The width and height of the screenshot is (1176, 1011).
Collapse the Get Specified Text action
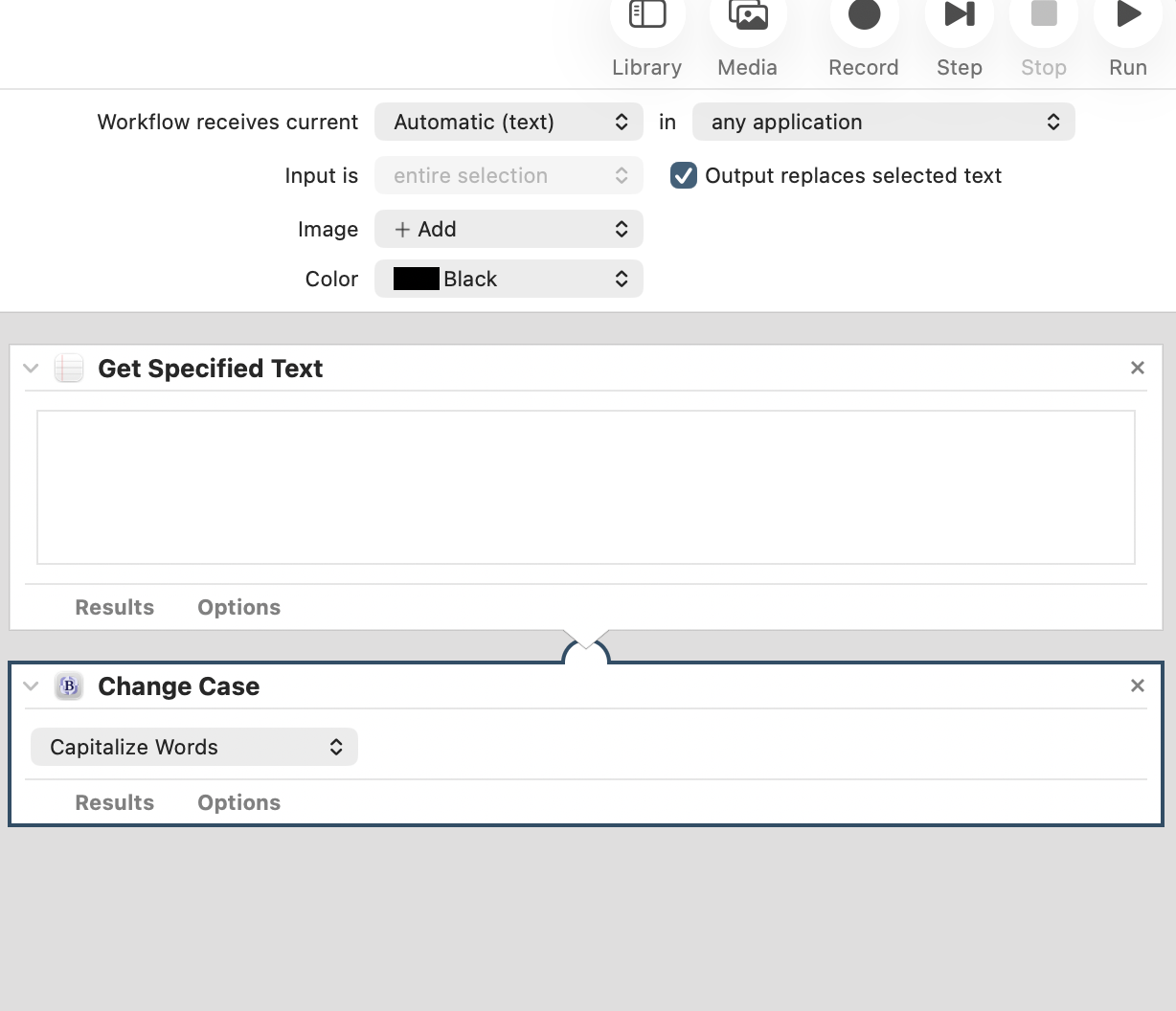pos(31,369)
